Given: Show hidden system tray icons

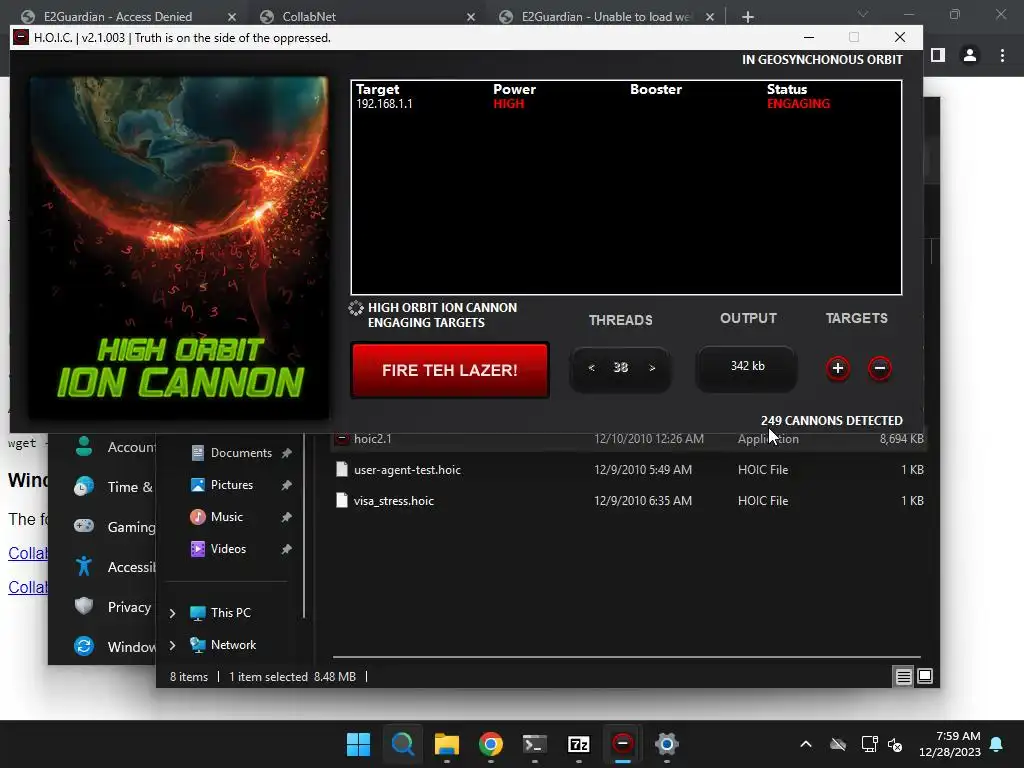Looking at the screenshot, I should click(x=806, y=744).
